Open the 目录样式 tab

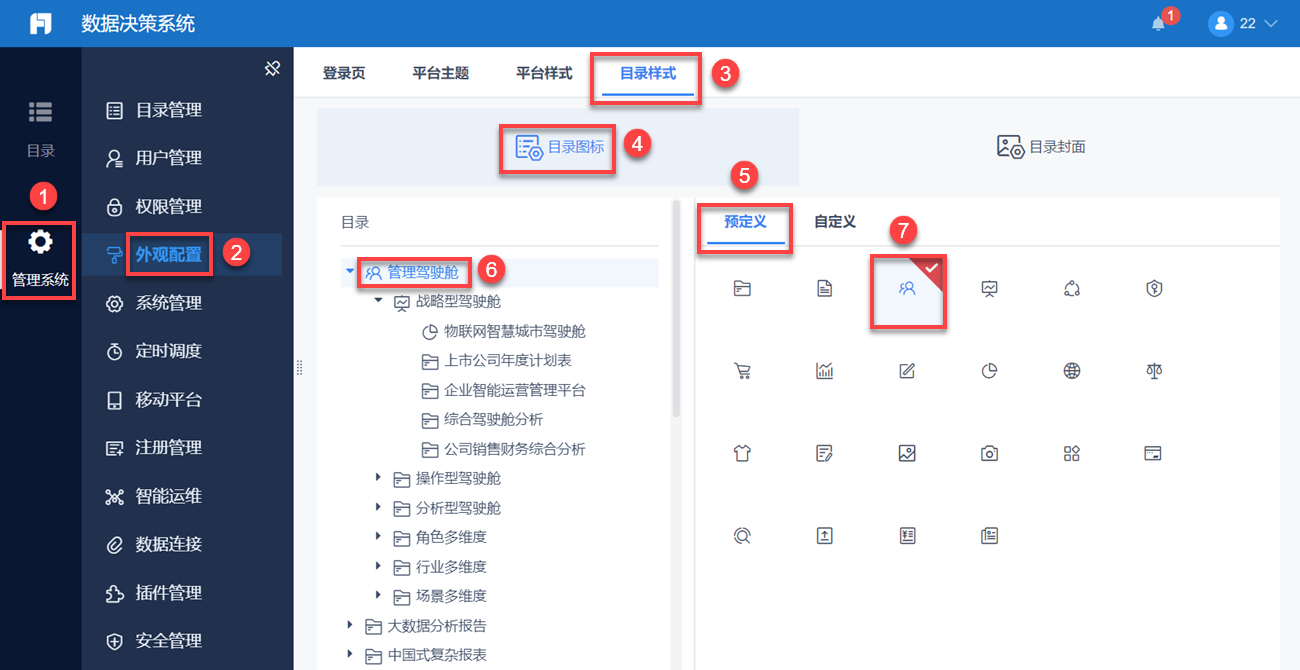point(648,73)
